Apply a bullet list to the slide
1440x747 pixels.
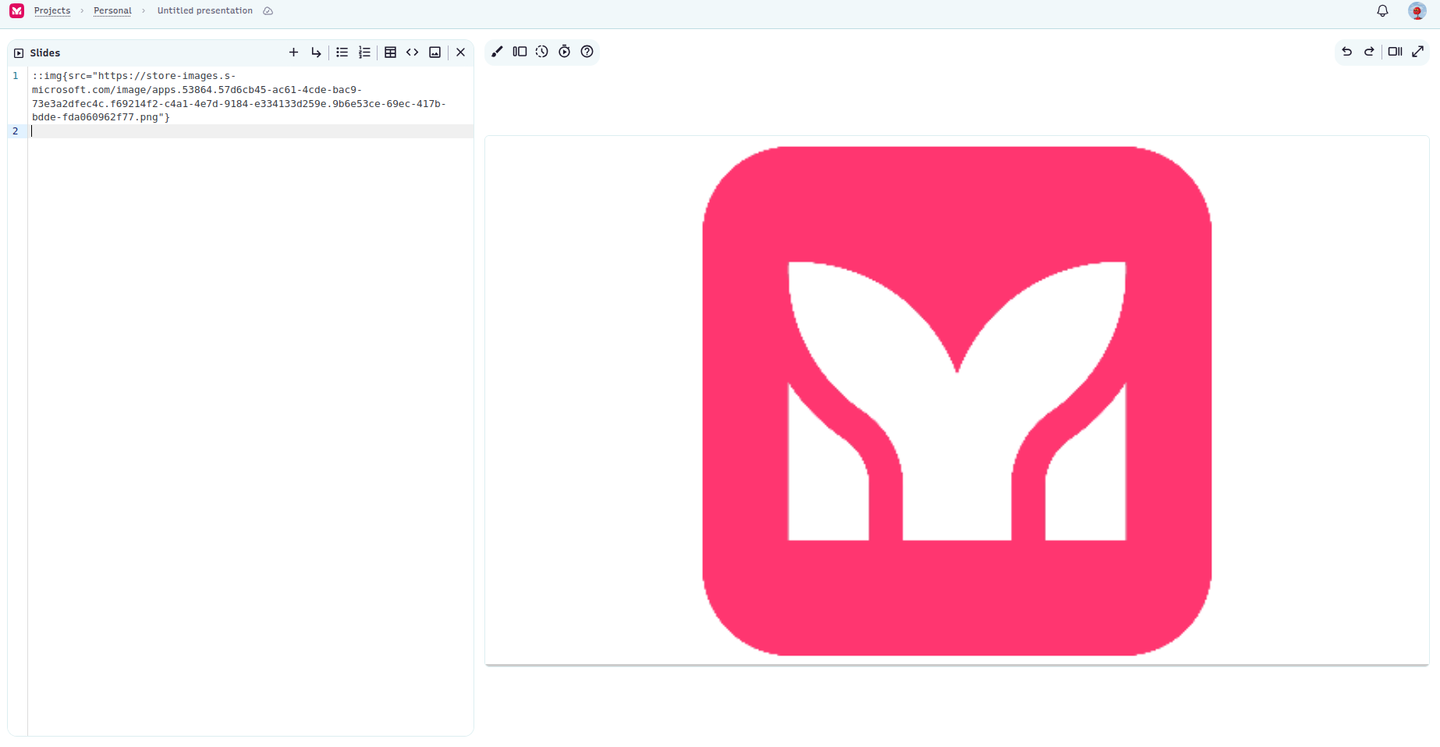341,52
